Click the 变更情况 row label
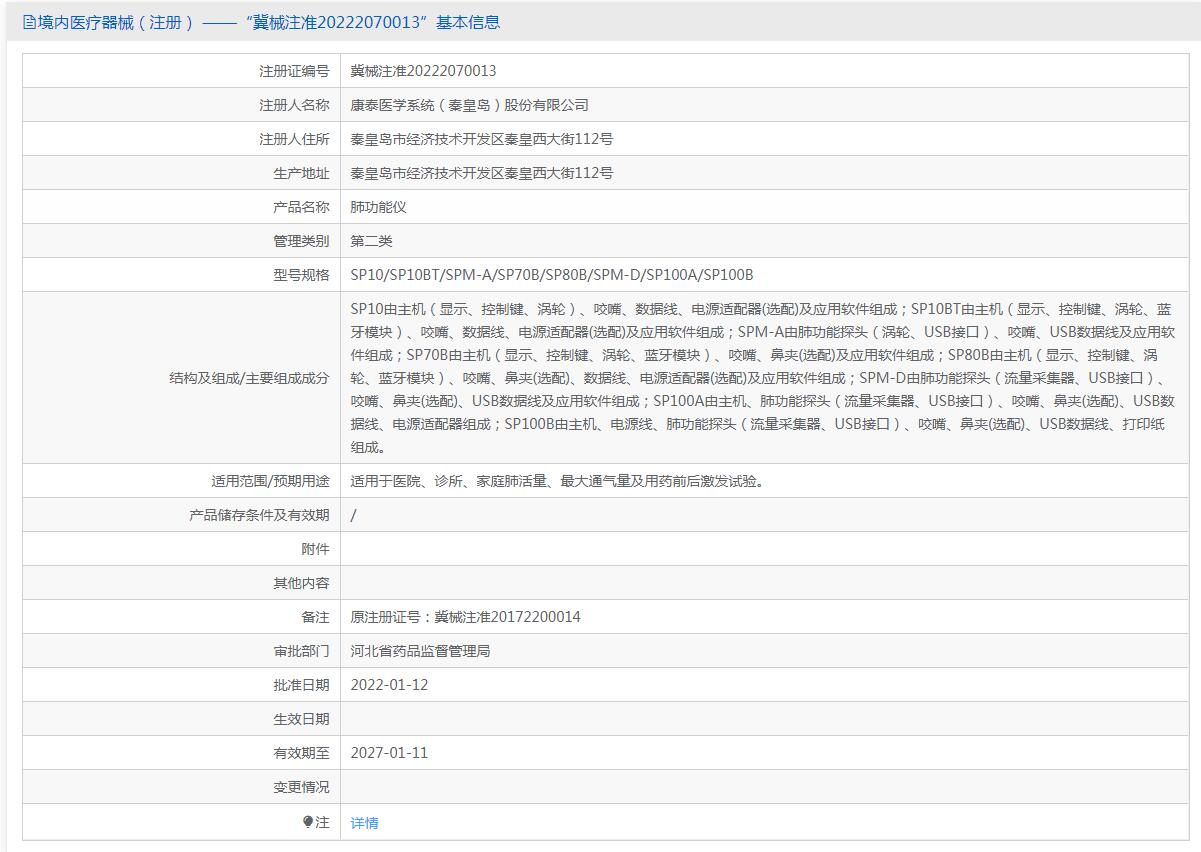Image resolution: width=1201 pixels, height=852 pixels. [301, 787]
